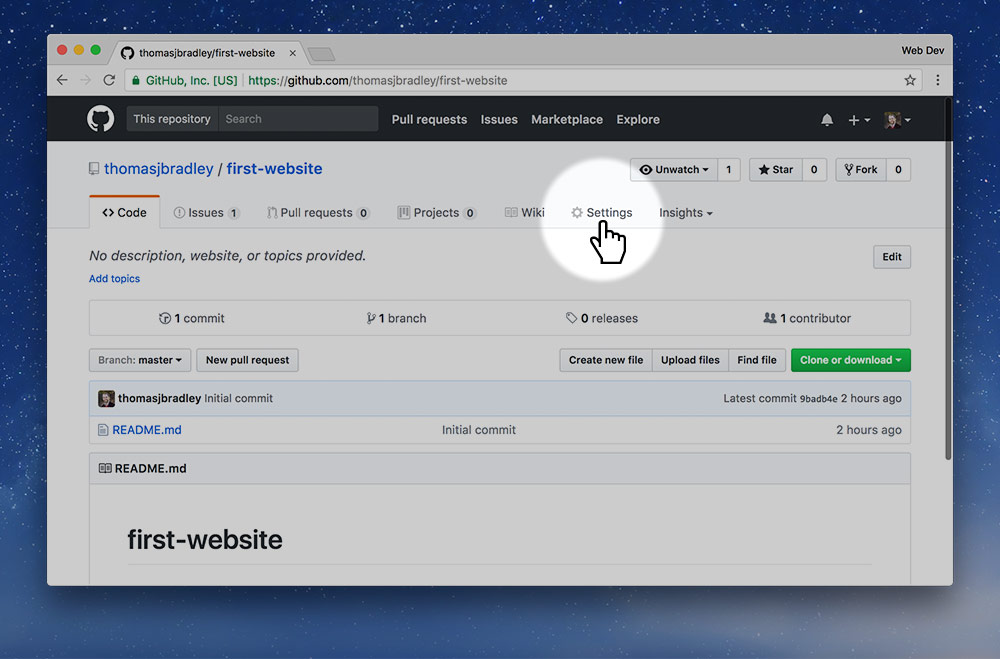View 1 contributor

click(807, 318)
